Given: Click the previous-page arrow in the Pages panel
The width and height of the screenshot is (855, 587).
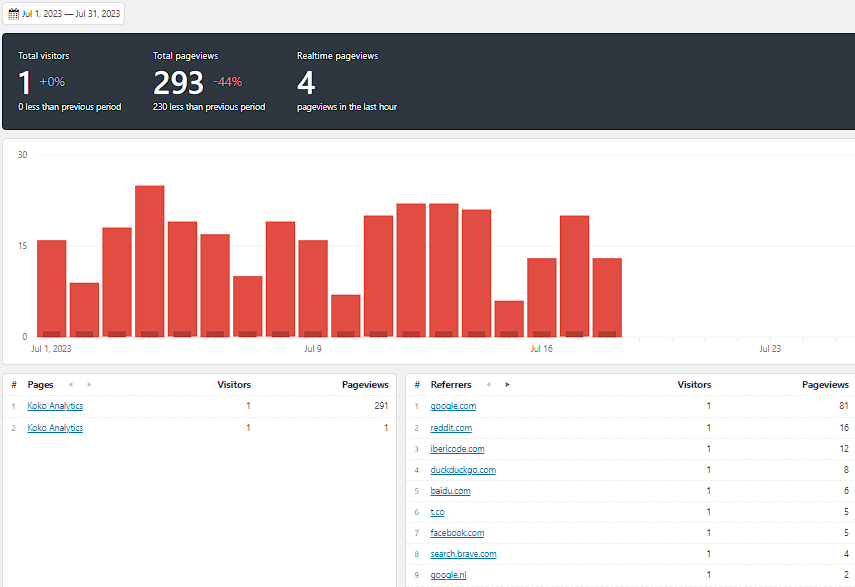Looking at the screenshot, I should coord(70,384).
